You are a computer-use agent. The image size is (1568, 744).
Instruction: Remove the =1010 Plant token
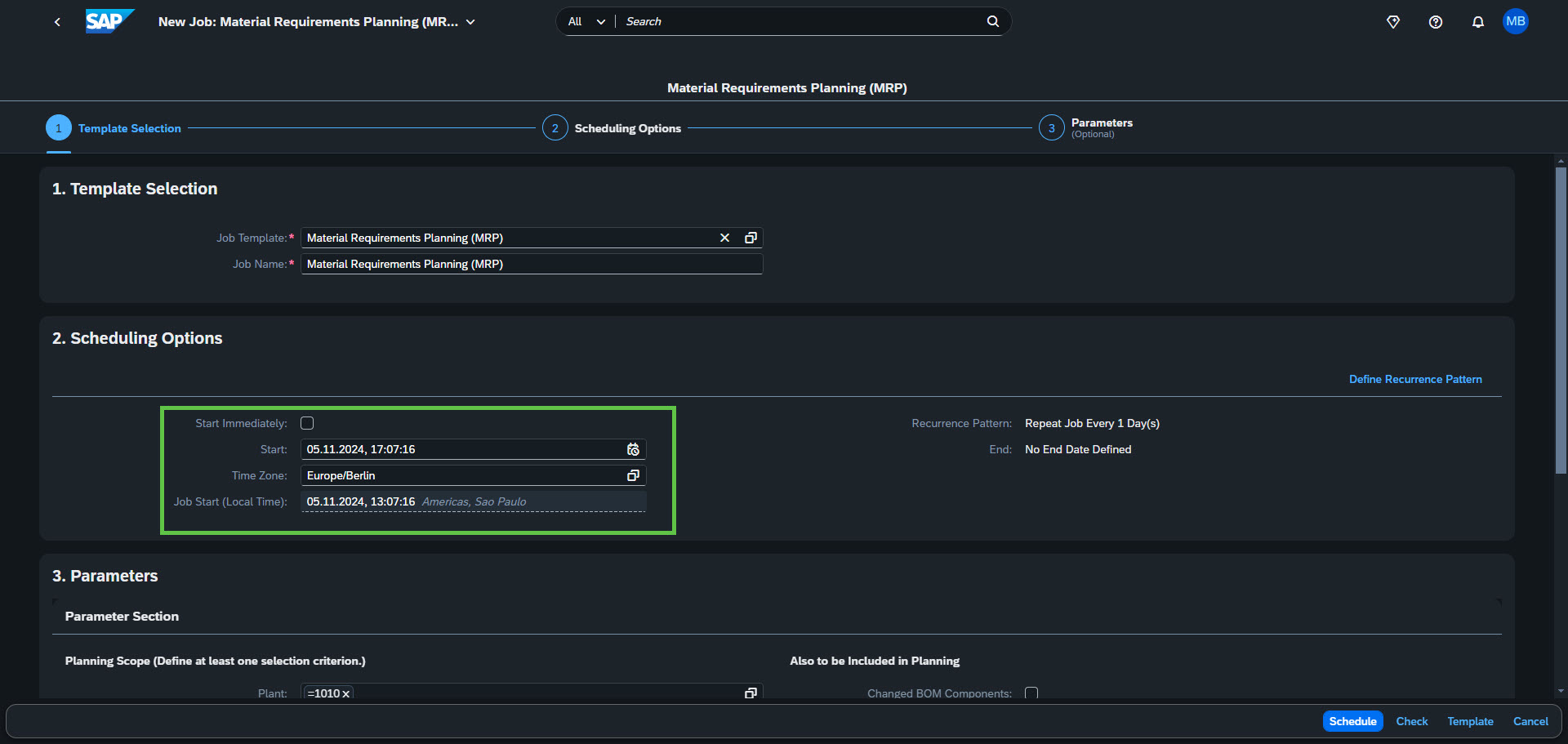pyautogui.click(x=346, y=693)
